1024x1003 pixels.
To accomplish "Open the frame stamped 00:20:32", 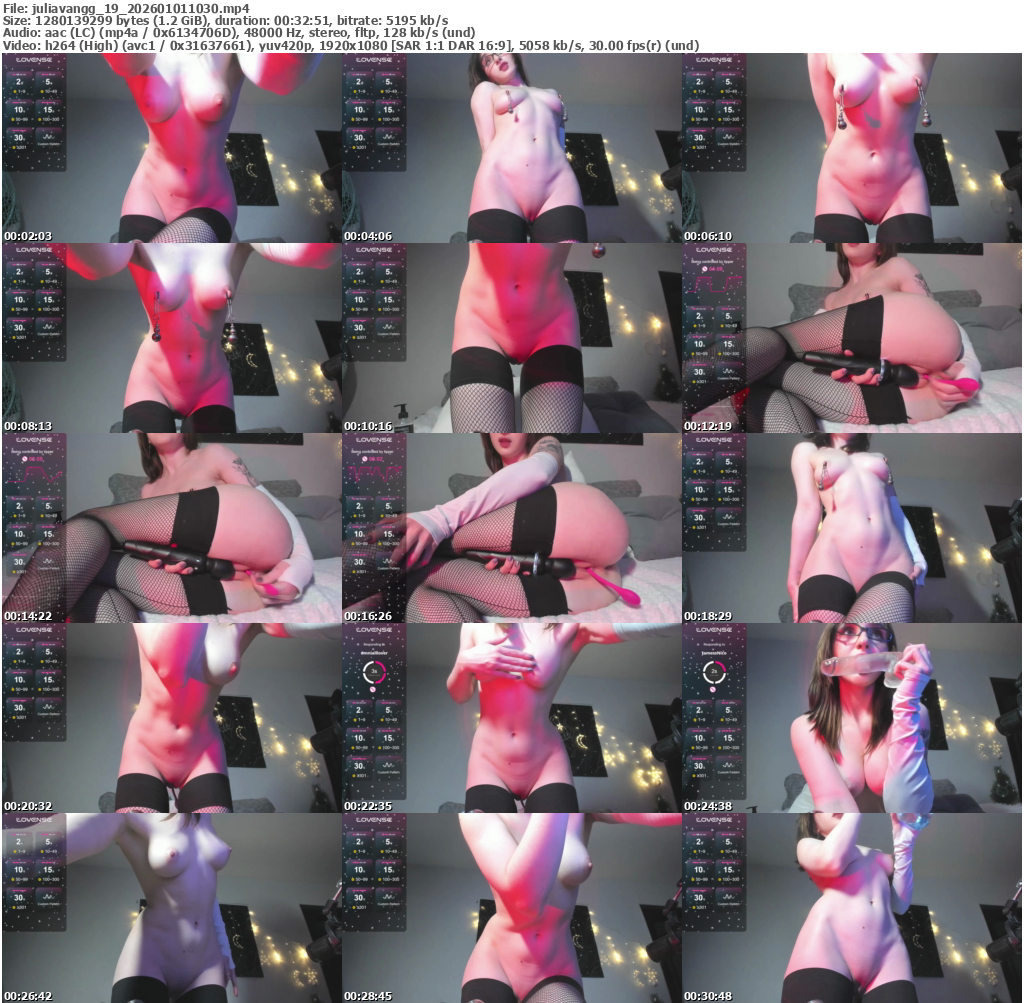I will 171,717.
